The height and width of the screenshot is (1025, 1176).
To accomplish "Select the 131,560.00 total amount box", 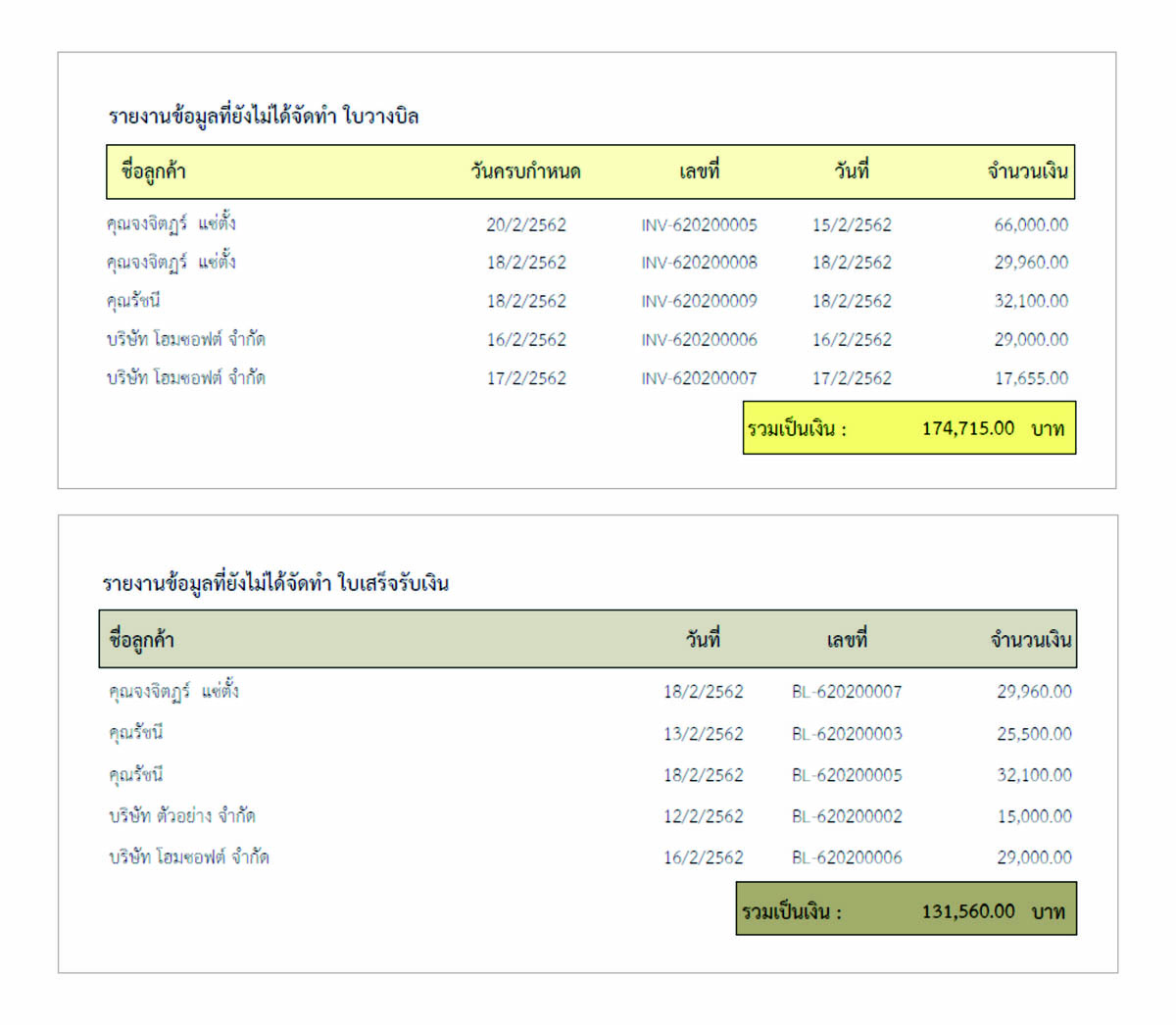I will point(906,910).
